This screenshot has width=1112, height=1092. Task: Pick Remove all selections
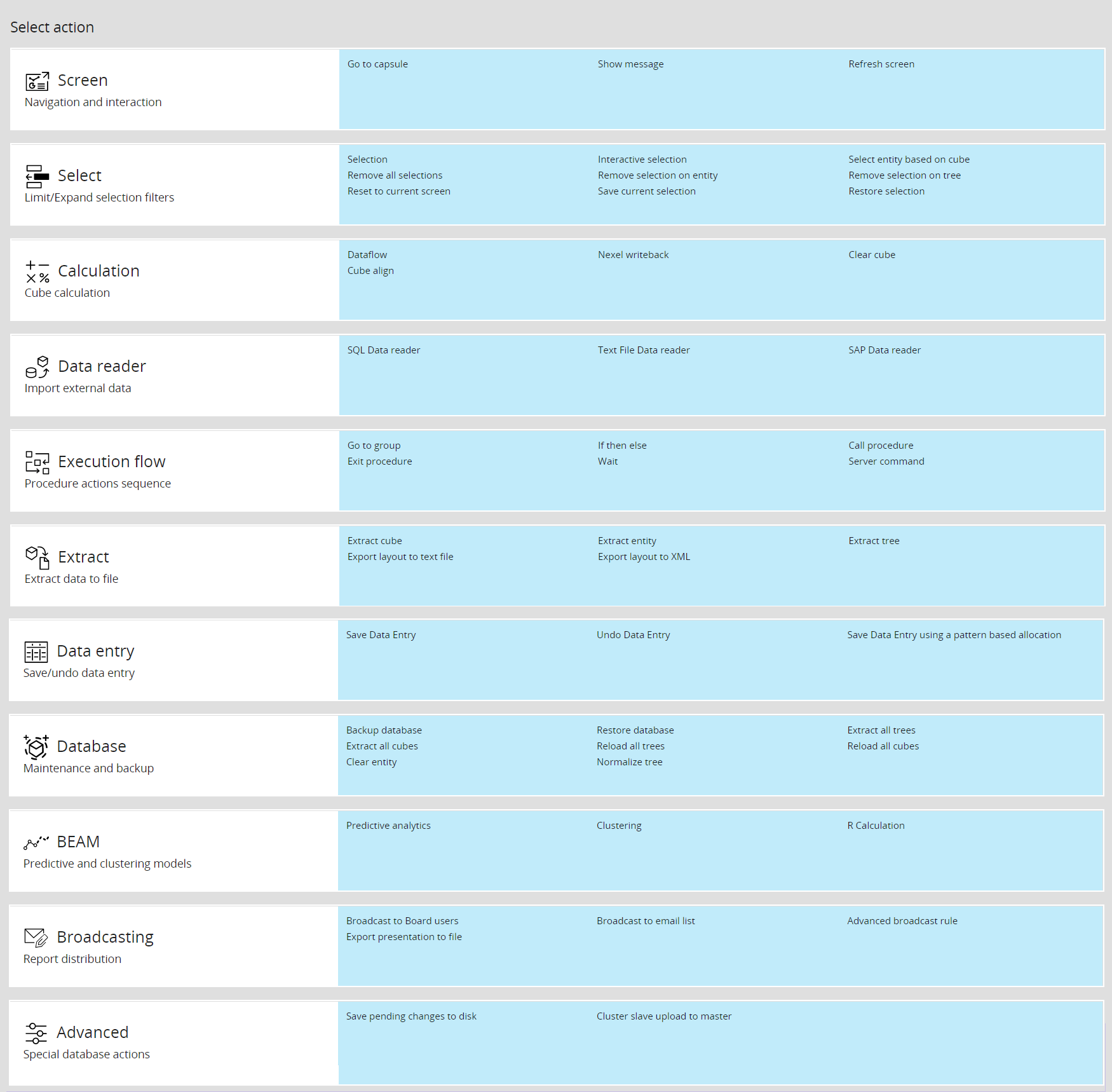pyautogui.click(x=395, y=175)
